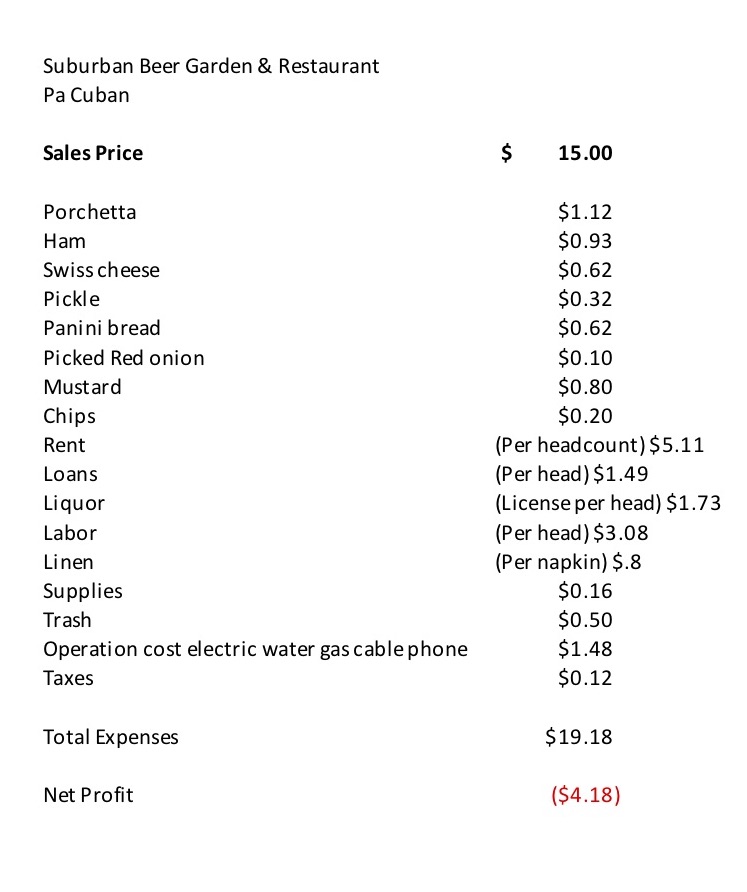
Task: Select the Ham line item
Action: click(64, 241)
